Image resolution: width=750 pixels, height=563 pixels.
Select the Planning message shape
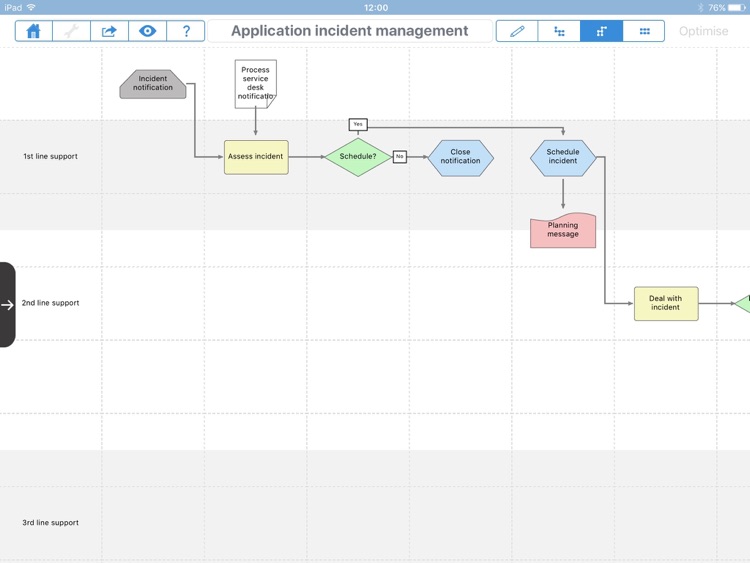coord(562,230)
